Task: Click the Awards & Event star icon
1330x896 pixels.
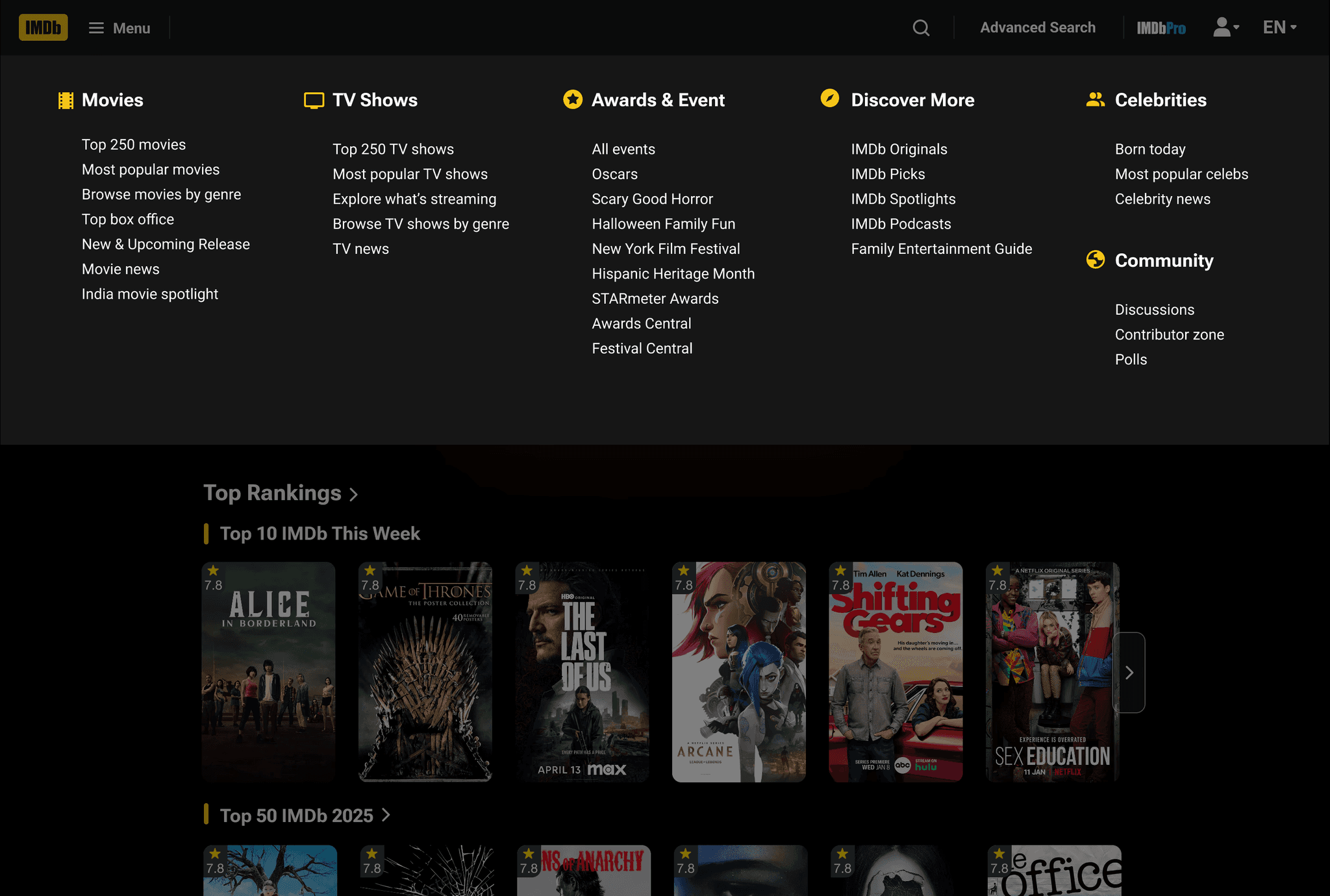Action: pos(572,99)
